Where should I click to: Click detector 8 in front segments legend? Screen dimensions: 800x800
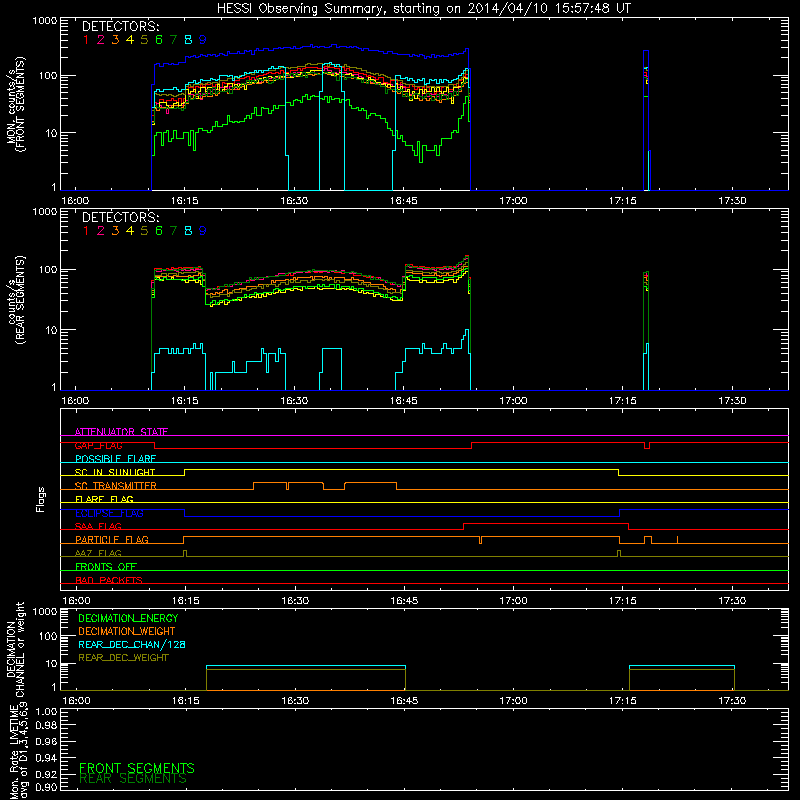[188, 40]
